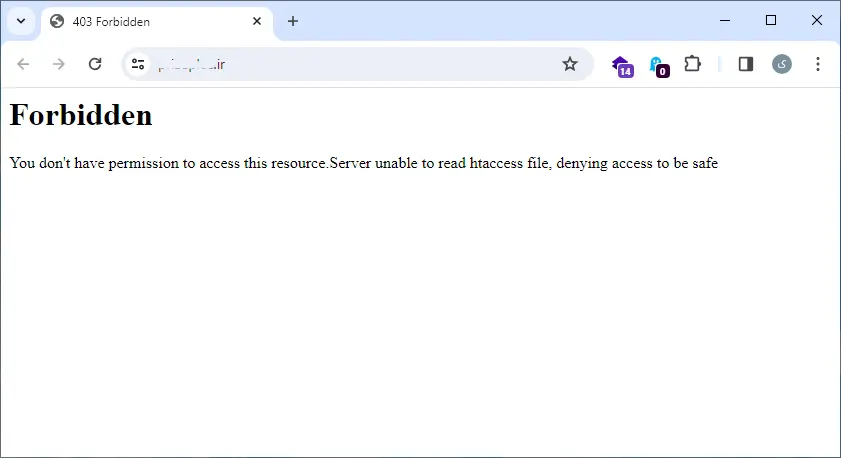Open the purple extension showing badge 14
The height and width of the screenshot is (458, 841).
621,65
